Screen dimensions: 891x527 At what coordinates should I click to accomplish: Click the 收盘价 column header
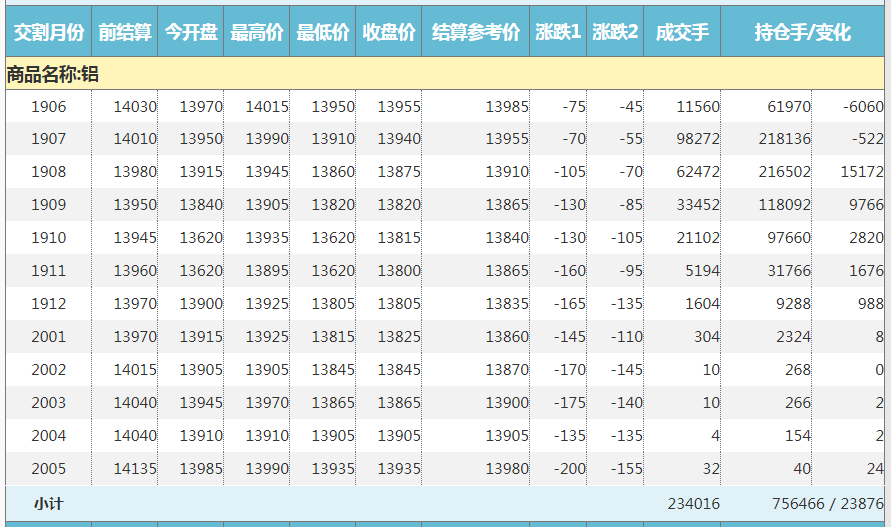coord(389,33)
